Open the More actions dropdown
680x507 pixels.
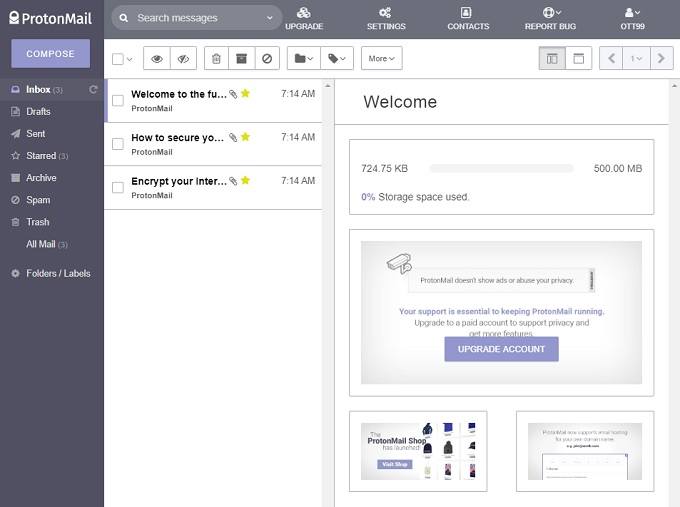point(382,58)
